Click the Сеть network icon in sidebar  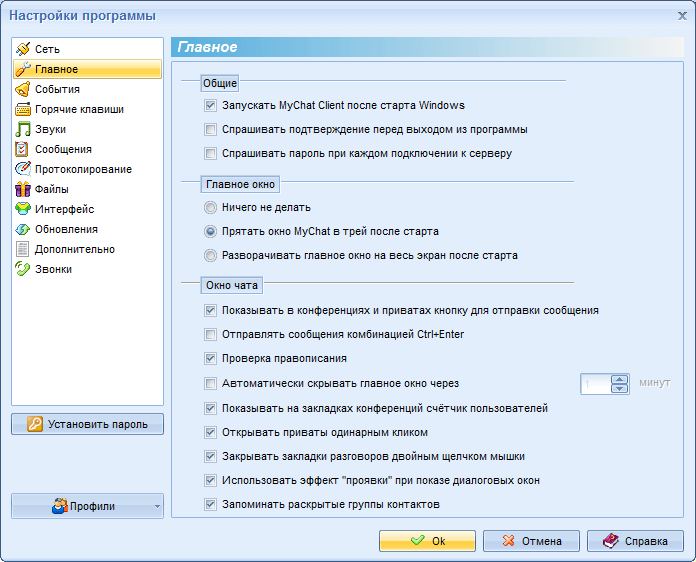(x=23, y=49)
